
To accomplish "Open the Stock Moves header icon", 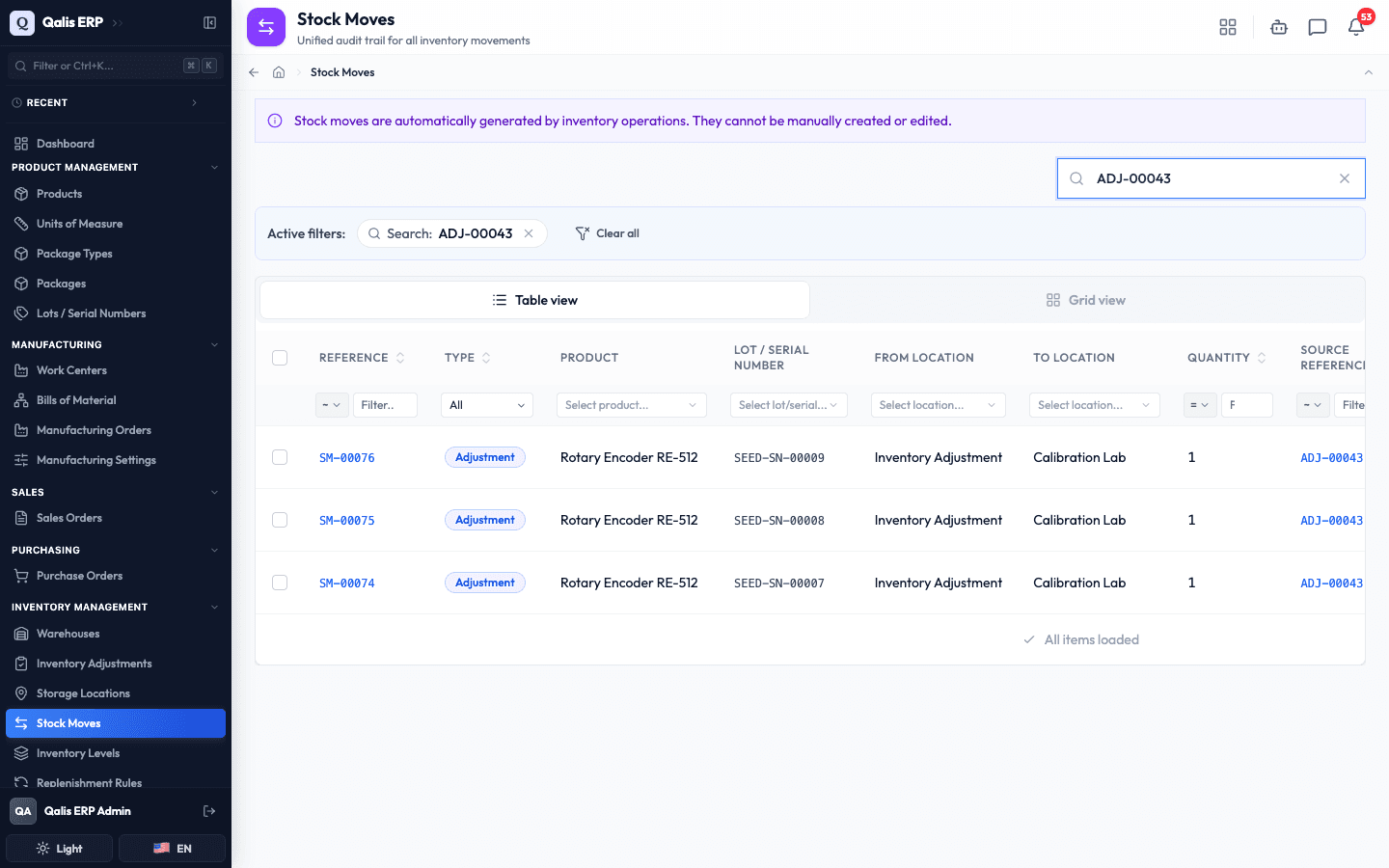I will [266, 27].
